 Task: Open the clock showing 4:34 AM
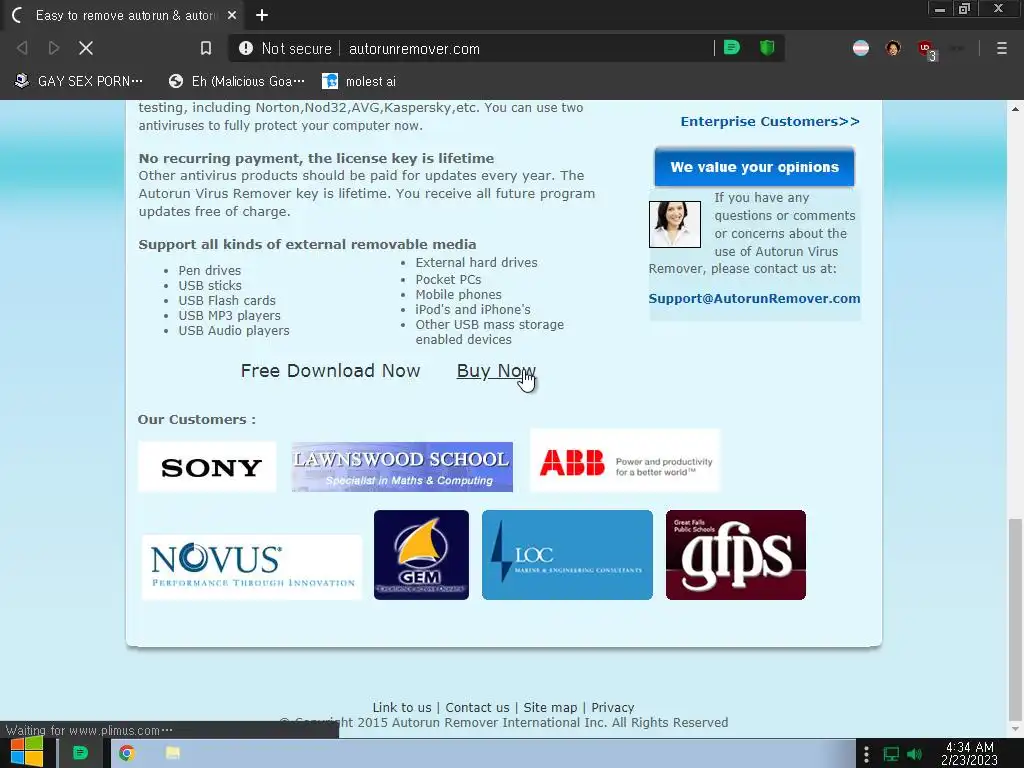click(x=970, y=753)
